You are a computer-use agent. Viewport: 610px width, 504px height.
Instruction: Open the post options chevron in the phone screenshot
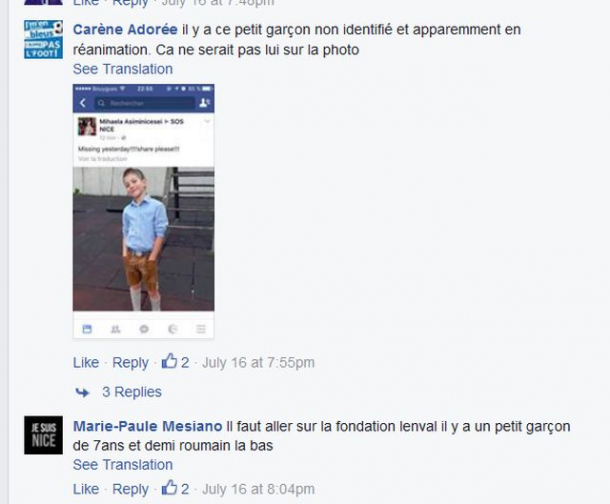tap(207, 121)
